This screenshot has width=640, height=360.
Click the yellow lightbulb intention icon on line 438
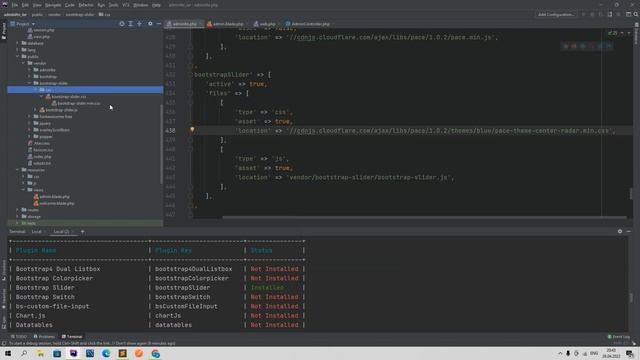tap(192, 130)
